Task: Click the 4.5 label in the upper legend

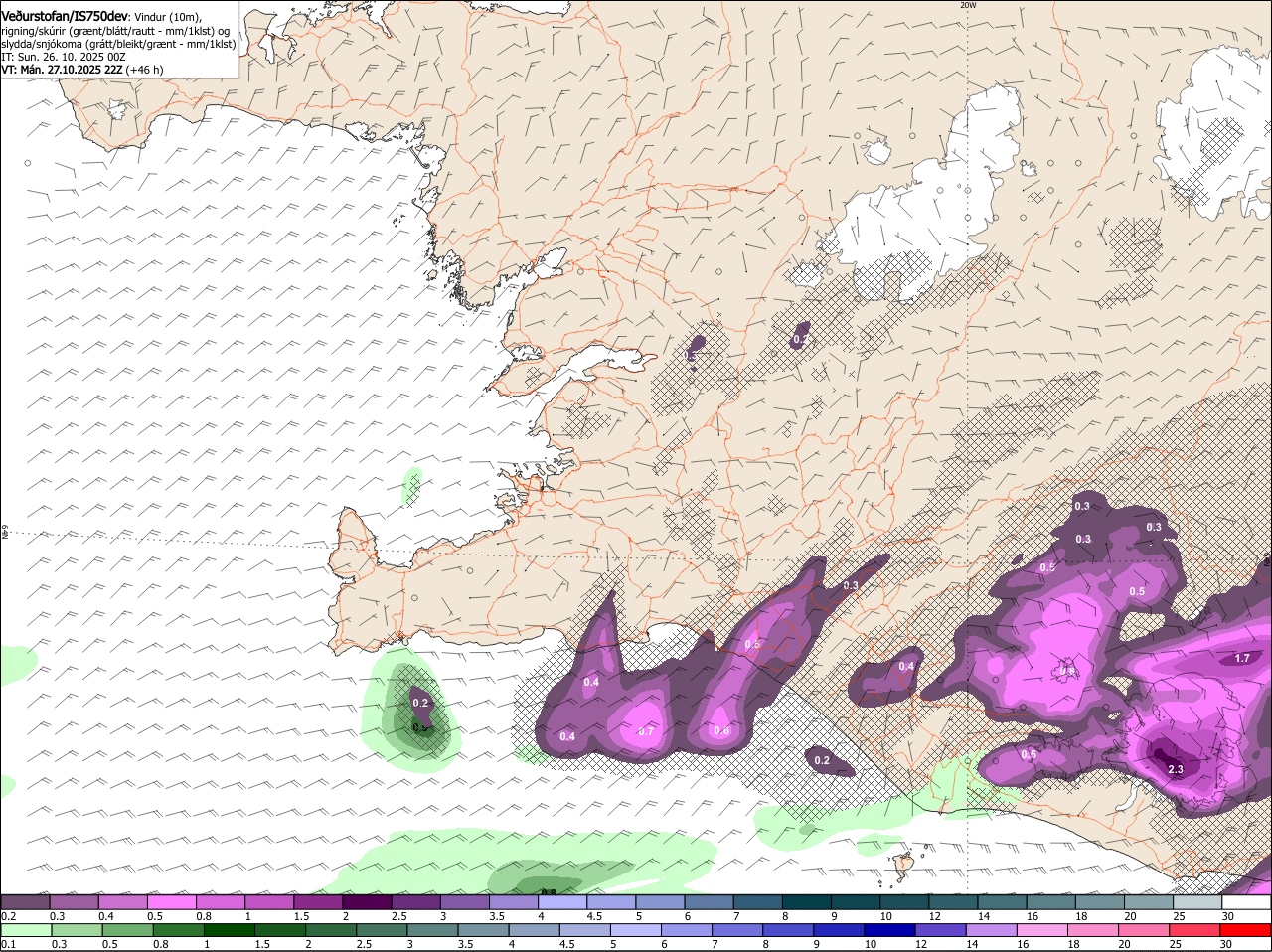Action: pyautogui.click(x=594, y=916)
